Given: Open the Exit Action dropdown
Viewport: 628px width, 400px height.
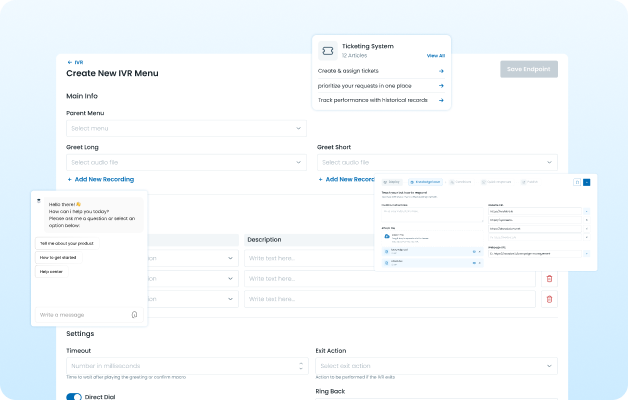Looking at the screenshot, I should (x=436, y=366).
